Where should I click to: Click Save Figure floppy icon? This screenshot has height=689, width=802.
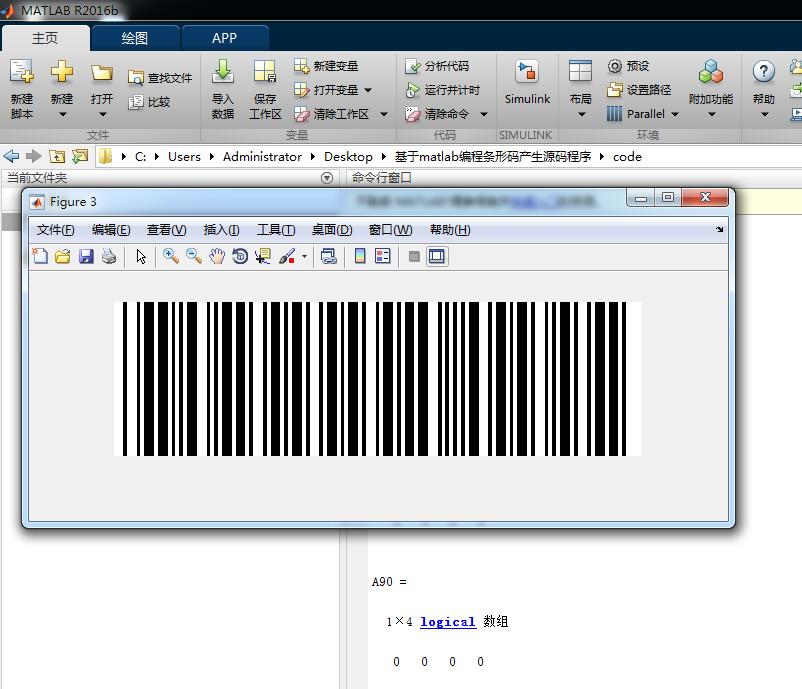click(86, 256)
